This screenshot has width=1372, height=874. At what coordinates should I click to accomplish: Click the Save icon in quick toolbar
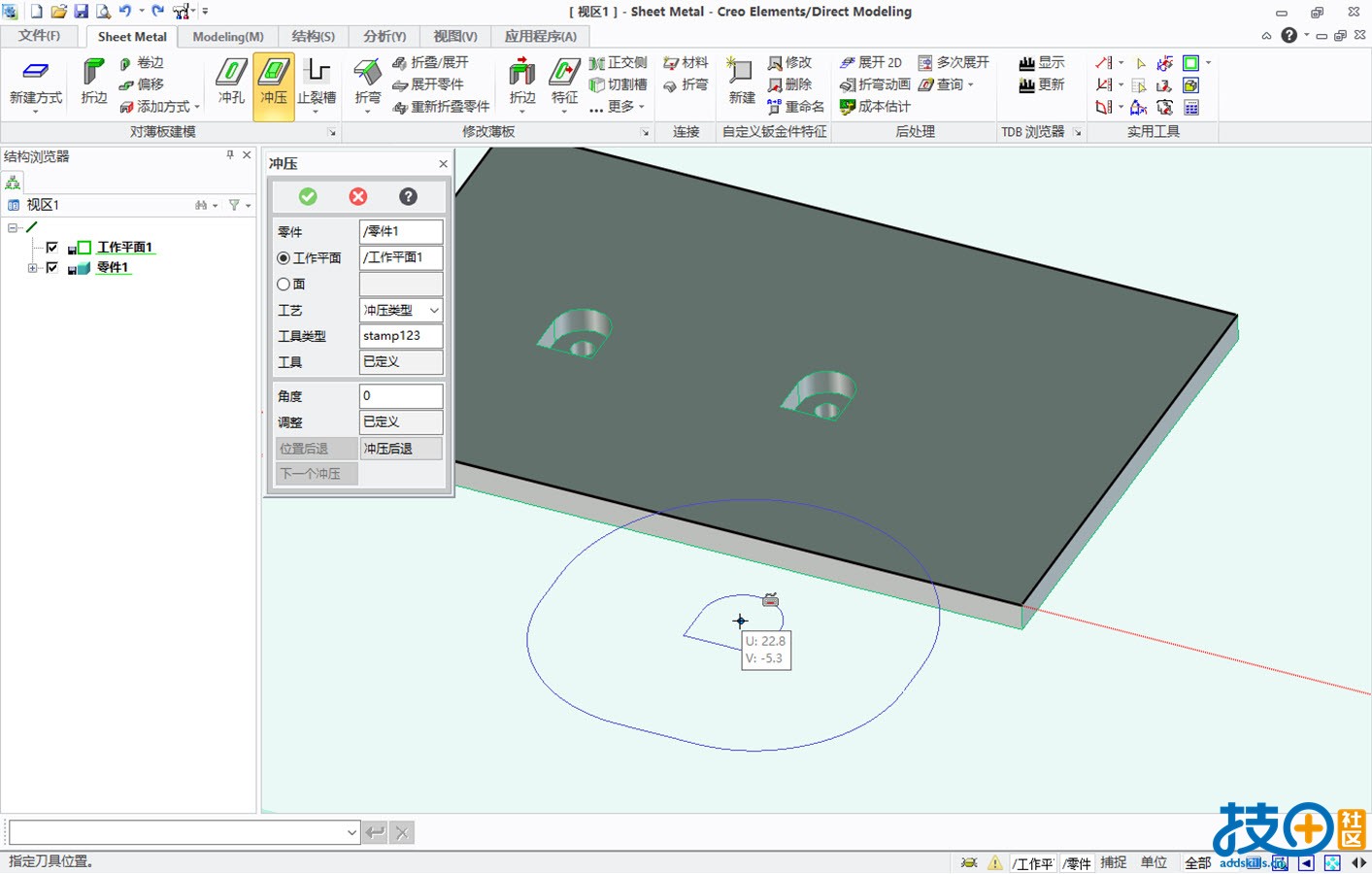(81, 12)
